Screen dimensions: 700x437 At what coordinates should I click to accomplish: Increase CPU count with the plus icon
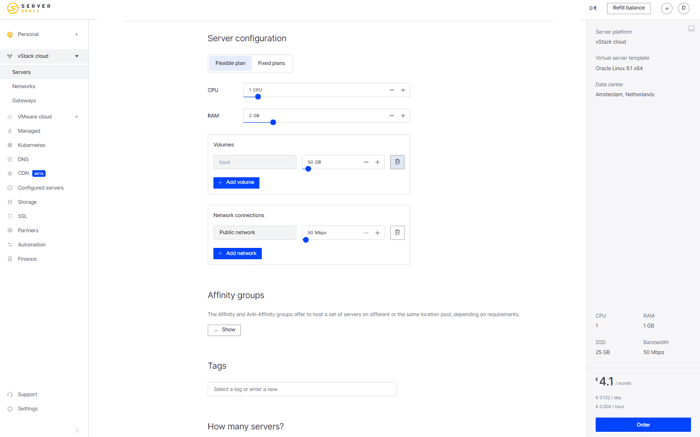[403, 90]
